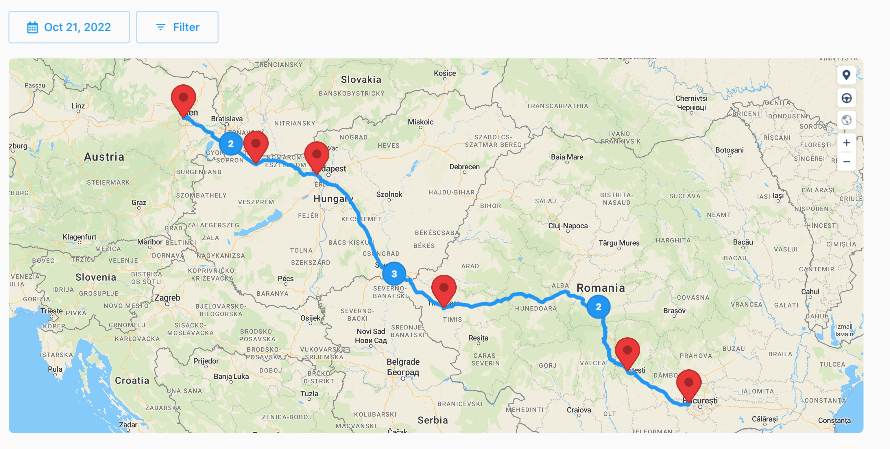This screenshot has height=449, width=890.
Task: Click the steering wheel map control
Action: pyautogui.click(x=846, y=98)
